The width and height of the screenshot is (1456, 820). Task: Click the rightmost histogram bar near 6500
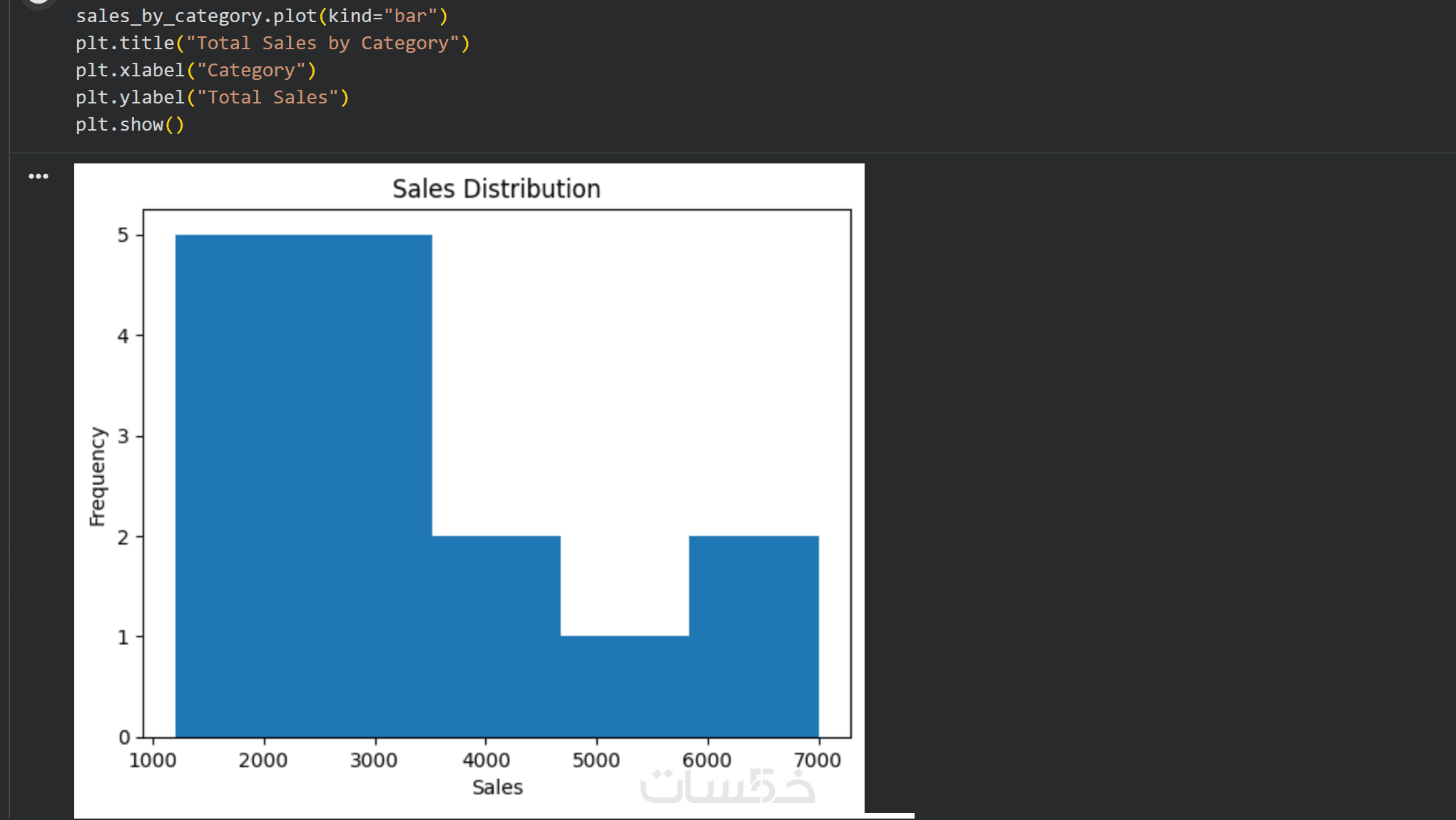753,637
